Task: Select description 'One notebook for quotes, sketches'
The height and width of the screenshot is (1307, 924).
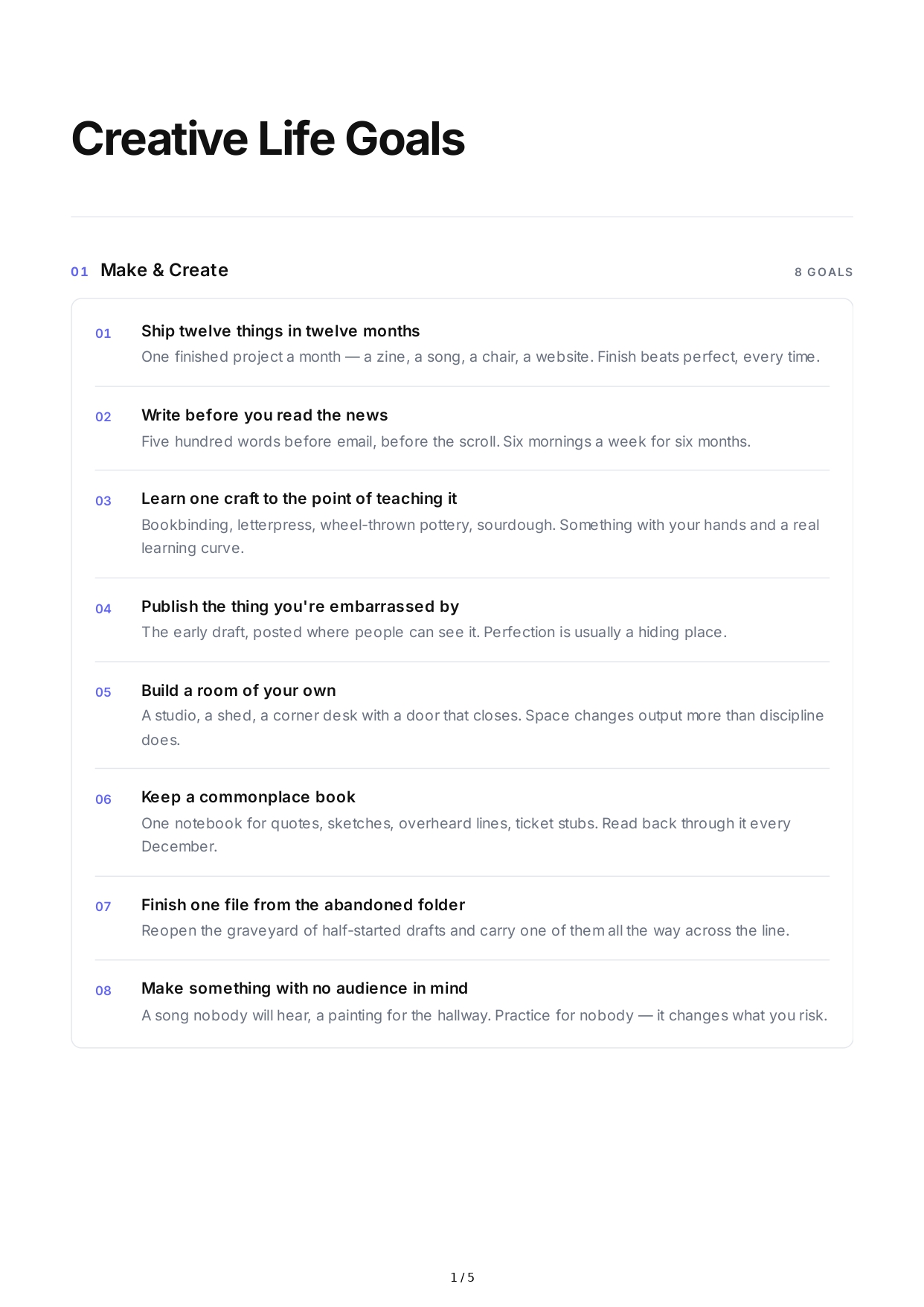Action: [466, 834]
